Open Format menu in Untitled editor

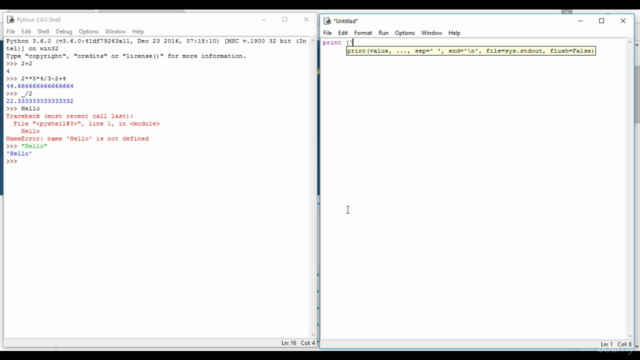tap(363, 33)
